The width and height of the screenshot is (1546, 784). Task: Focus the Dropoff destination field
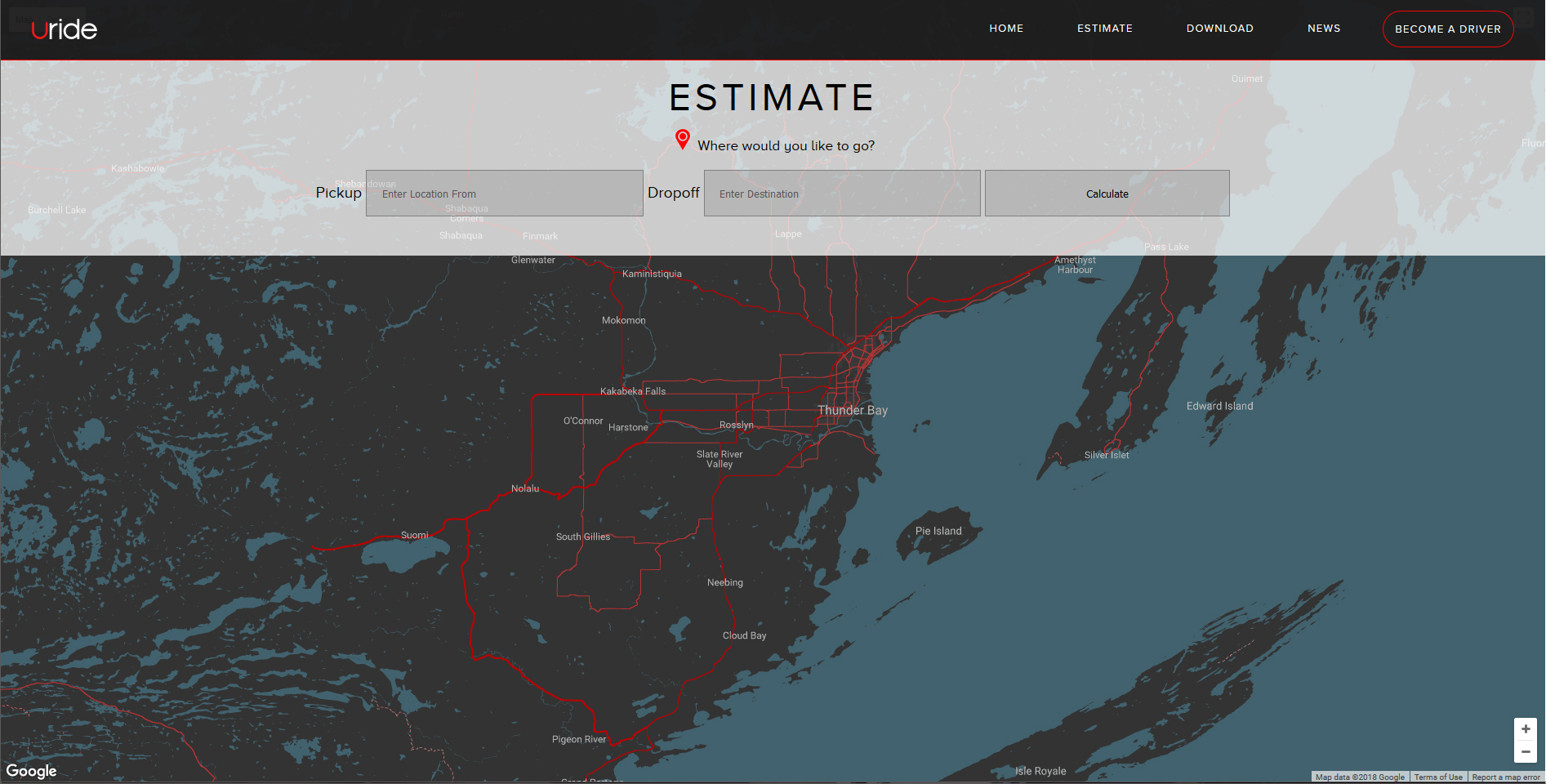tap(841, 194)
